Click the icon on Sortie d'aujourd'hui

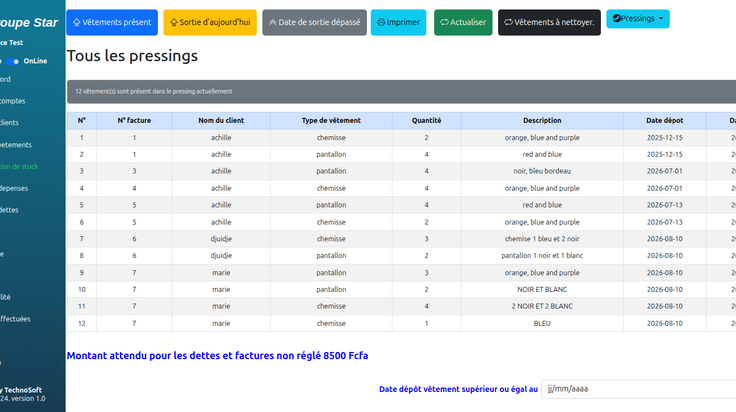pyautogui.click(x=174, y=22)
